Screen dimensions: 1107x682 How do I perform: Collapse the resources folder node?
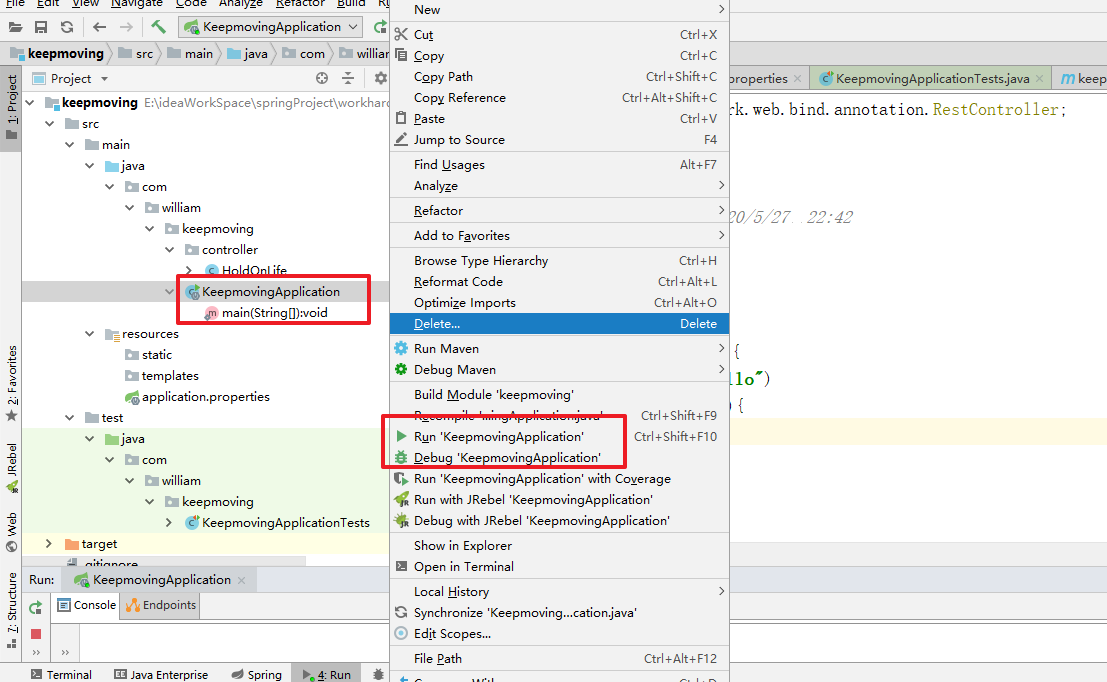coord(90,334)
